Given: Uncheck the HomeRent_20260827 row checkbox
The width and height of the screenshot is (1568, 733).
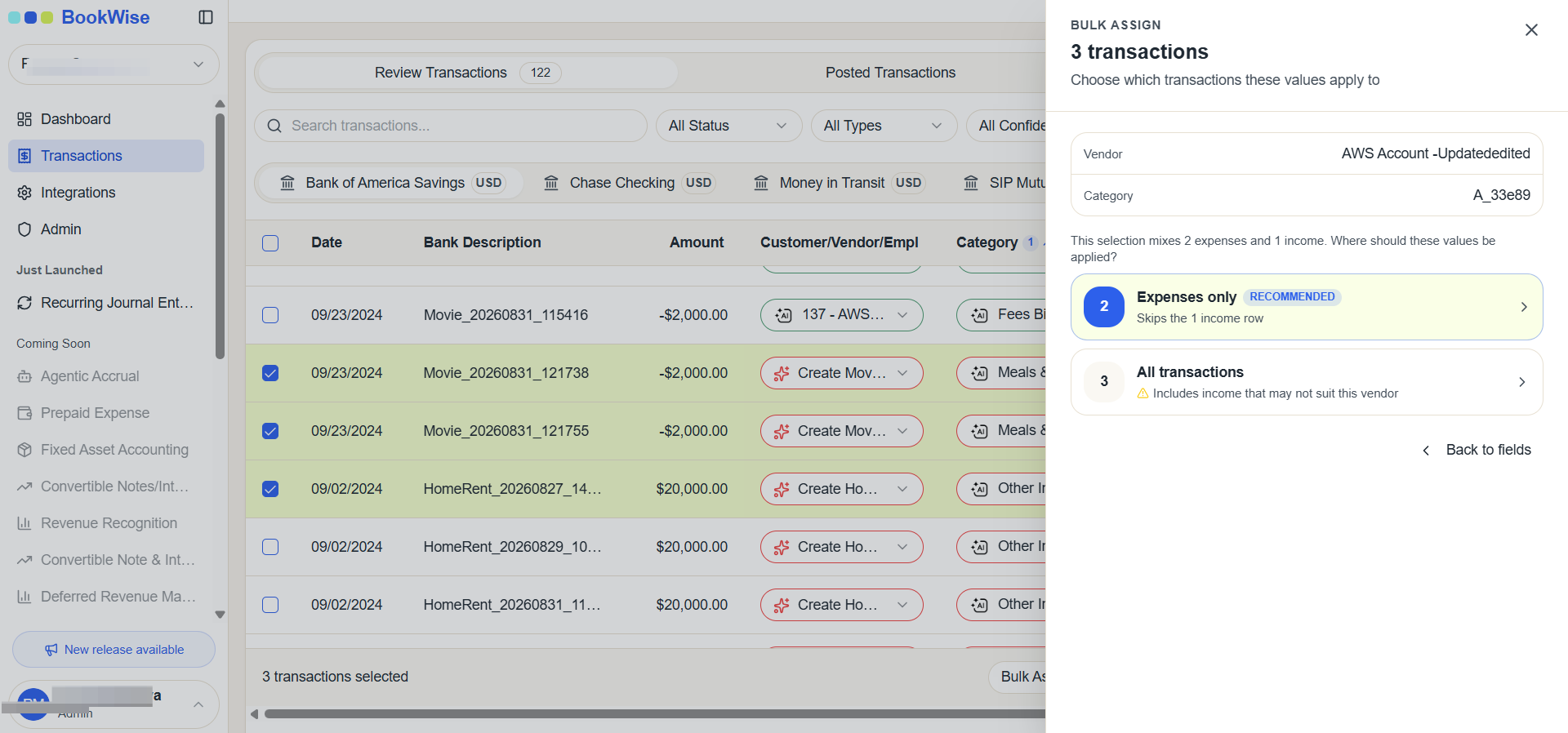Looking at the screenshot, I should click(270, 489).
